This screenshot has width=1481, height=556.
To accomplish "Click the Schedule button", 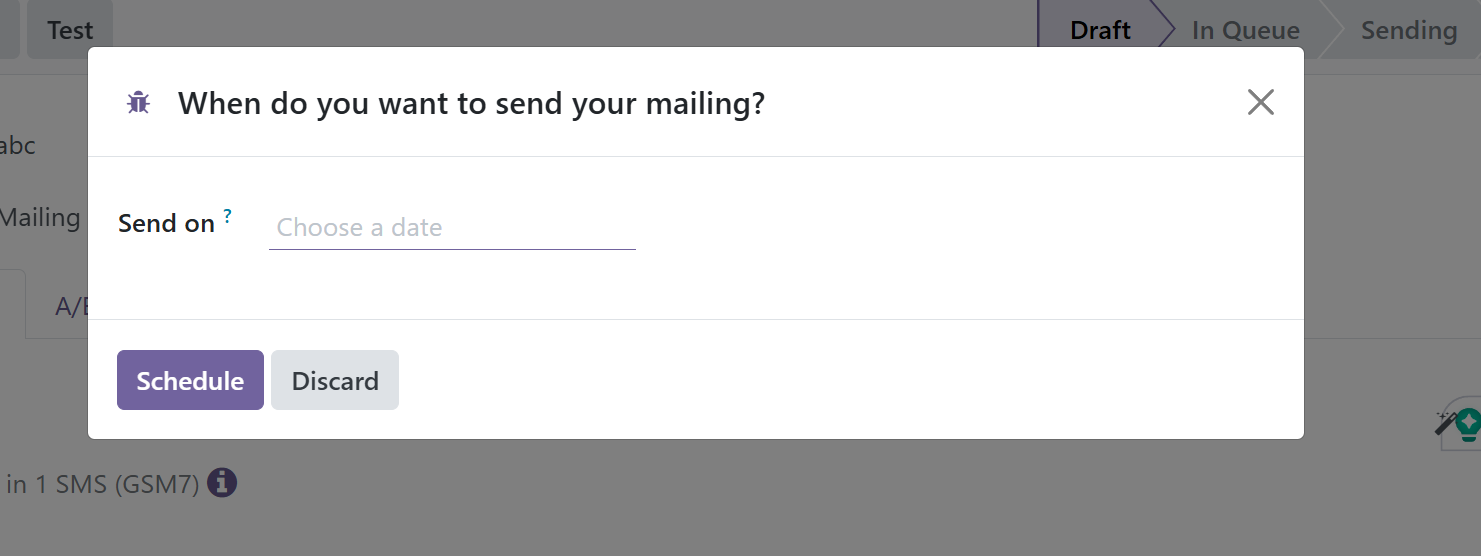I will 190,380.
